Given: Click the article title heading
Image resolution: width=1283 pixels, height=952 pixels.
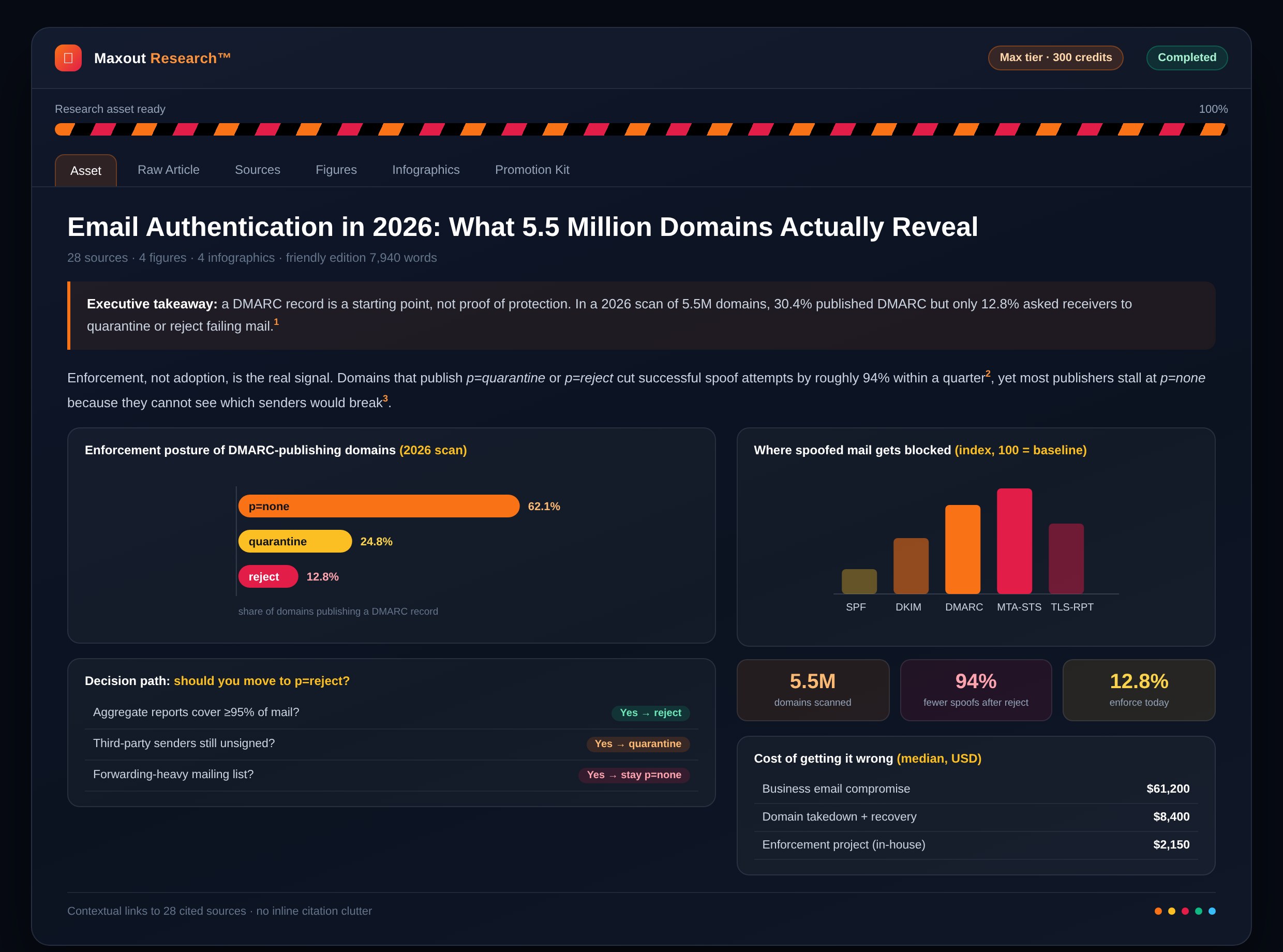Looking at the screenshot, I should pyautogui.click(x=523, y=227).
